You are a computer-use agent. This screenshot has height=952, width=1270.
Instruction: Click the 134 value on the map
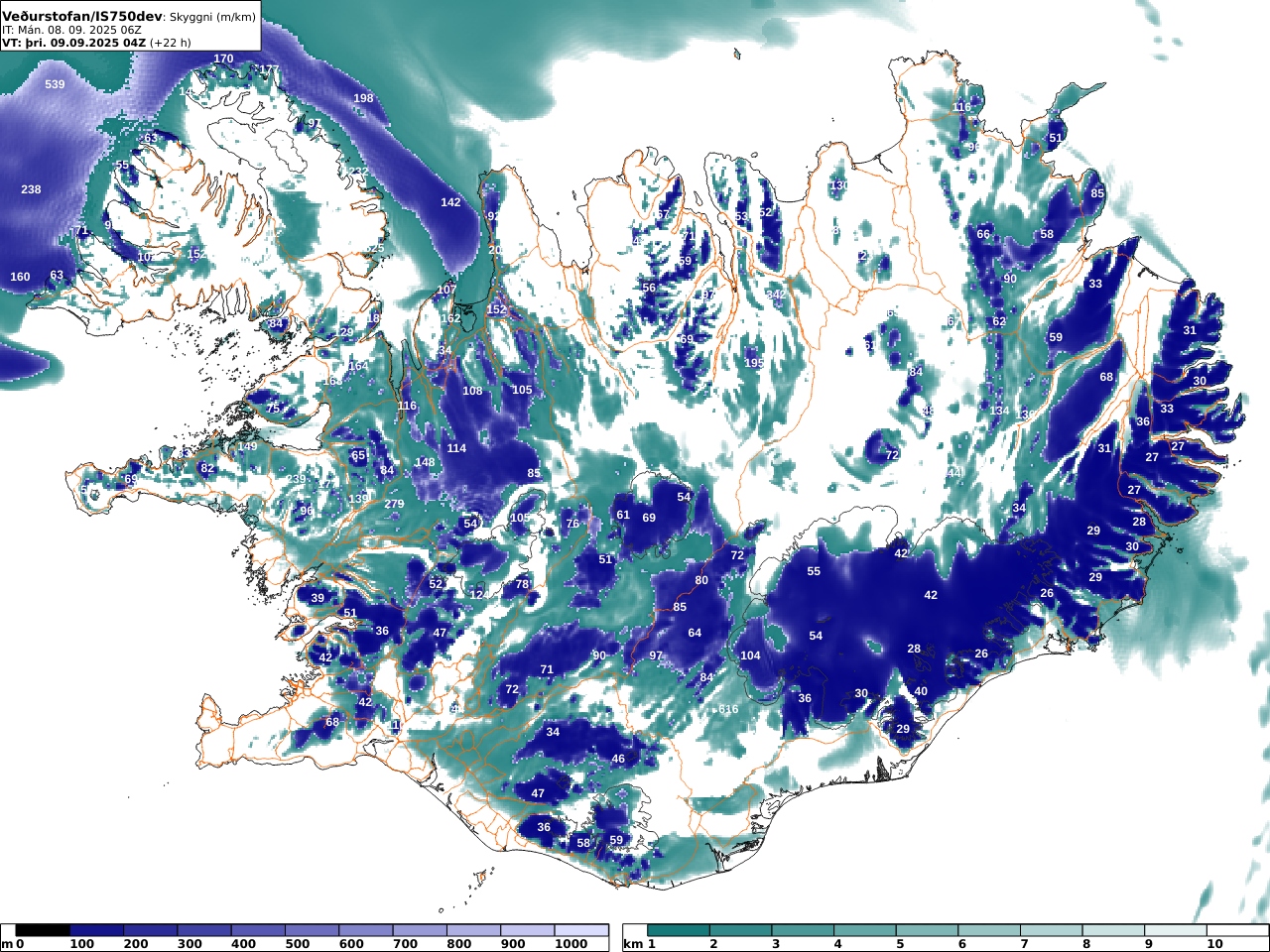click(999, 411)
